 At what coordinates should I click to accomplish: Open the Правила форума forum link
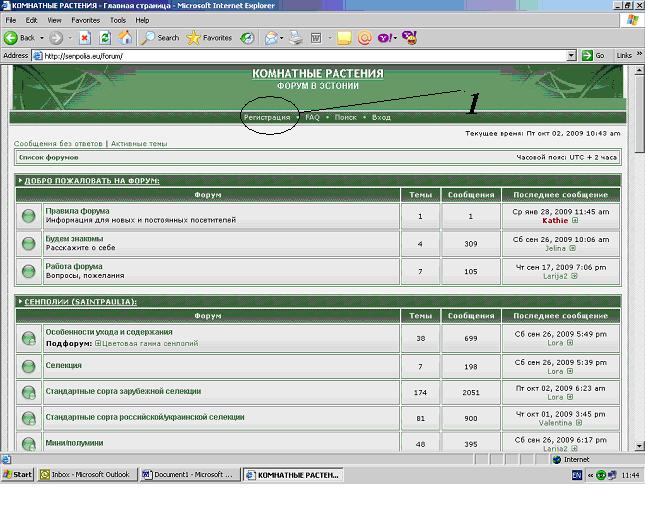pos(77,211)
